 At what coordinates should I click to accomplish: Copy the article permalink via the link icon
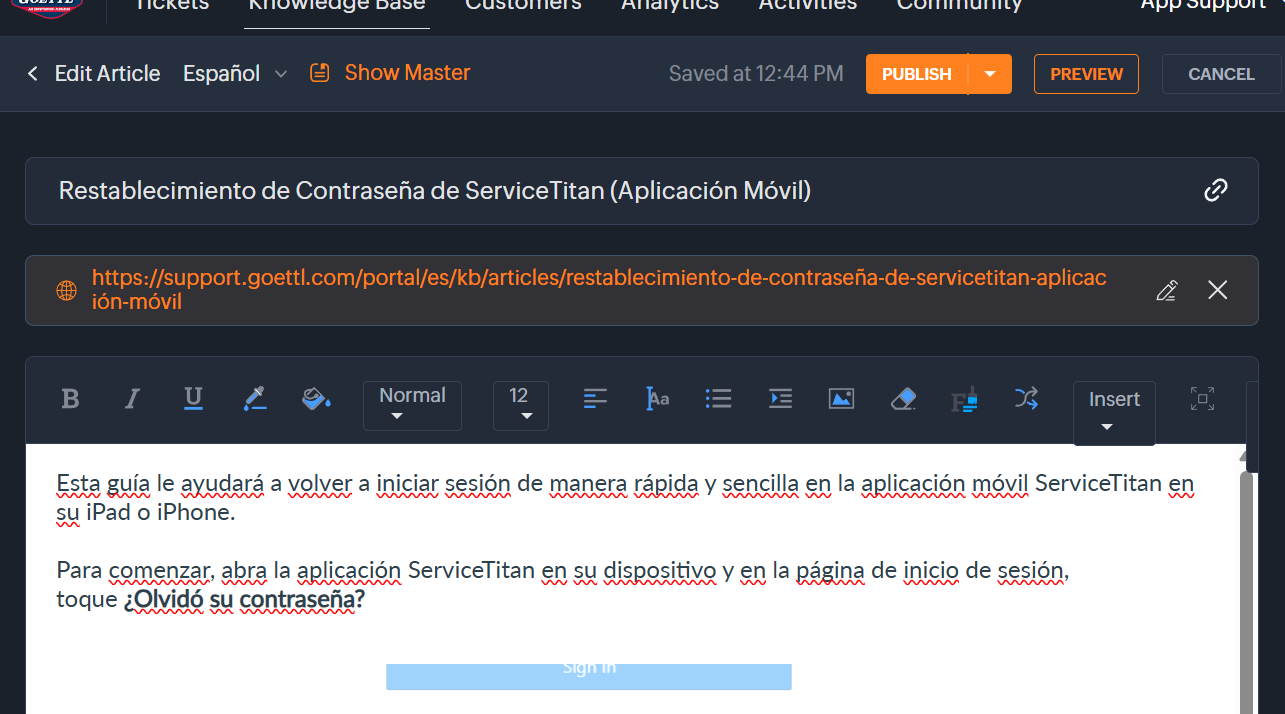[1216, 190]
